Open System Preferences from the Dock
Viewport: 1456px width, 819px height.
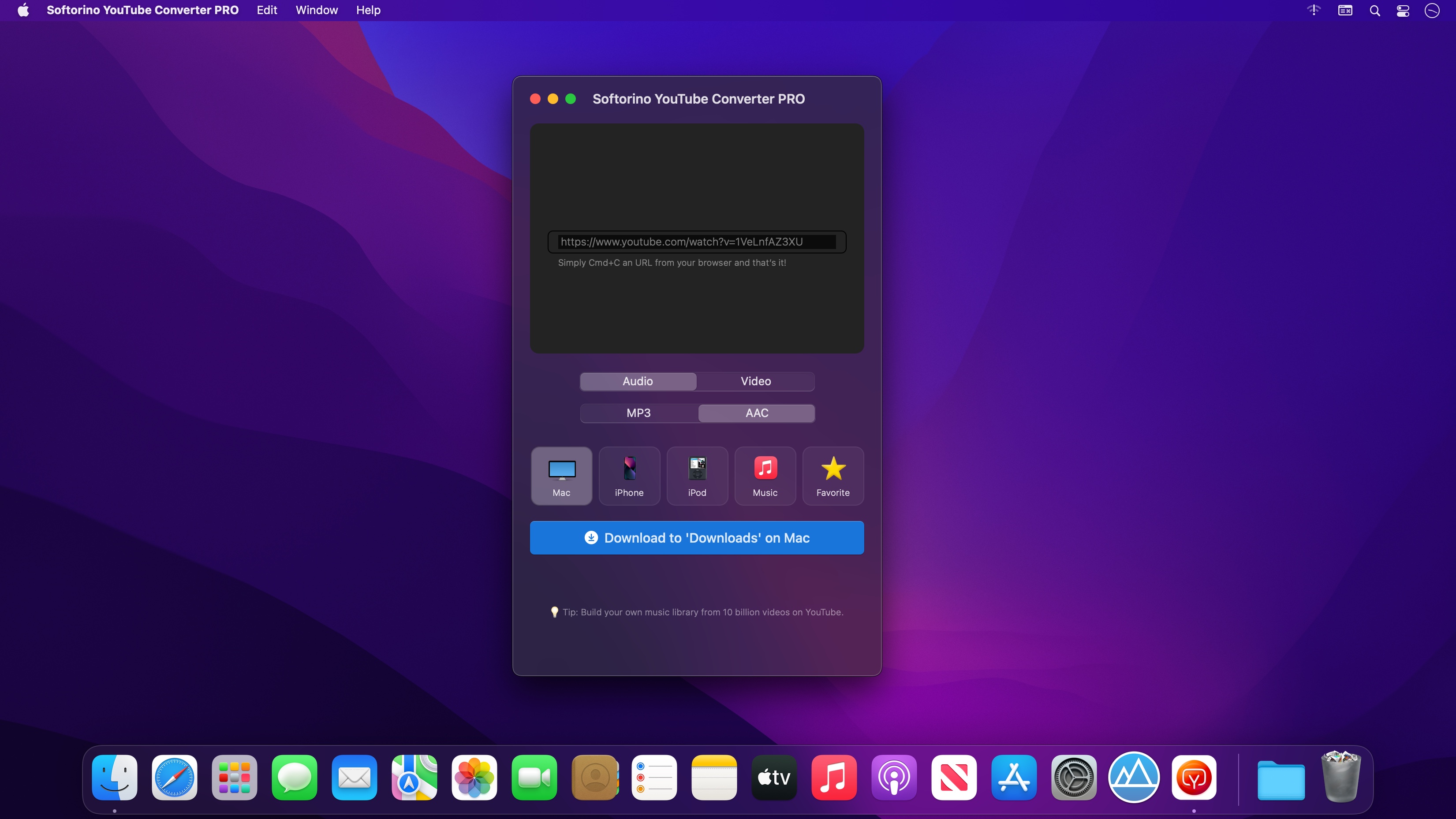tap(1074, 778)
